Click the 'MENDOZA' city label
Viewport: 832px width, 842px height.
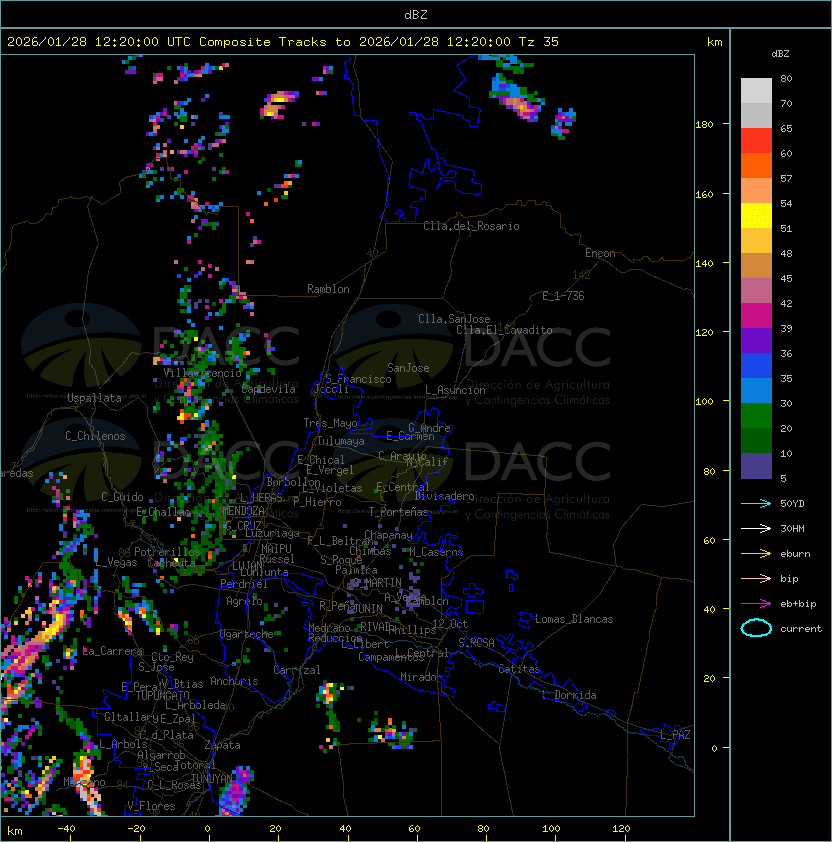click(243, 510)
